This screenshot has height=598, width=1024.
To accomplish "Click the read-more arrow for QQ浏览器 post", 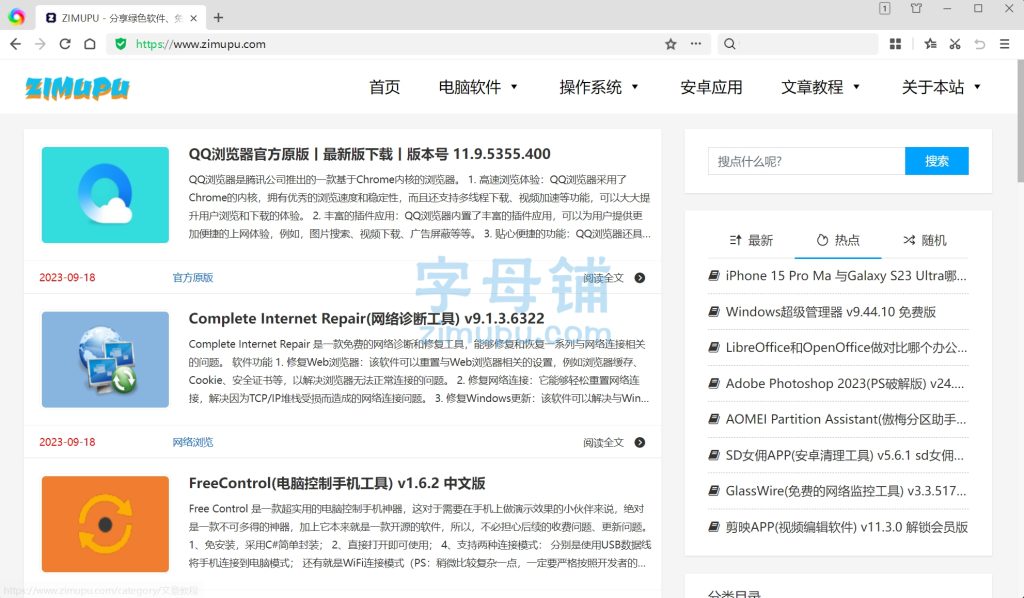I will [x=640, y=277].
